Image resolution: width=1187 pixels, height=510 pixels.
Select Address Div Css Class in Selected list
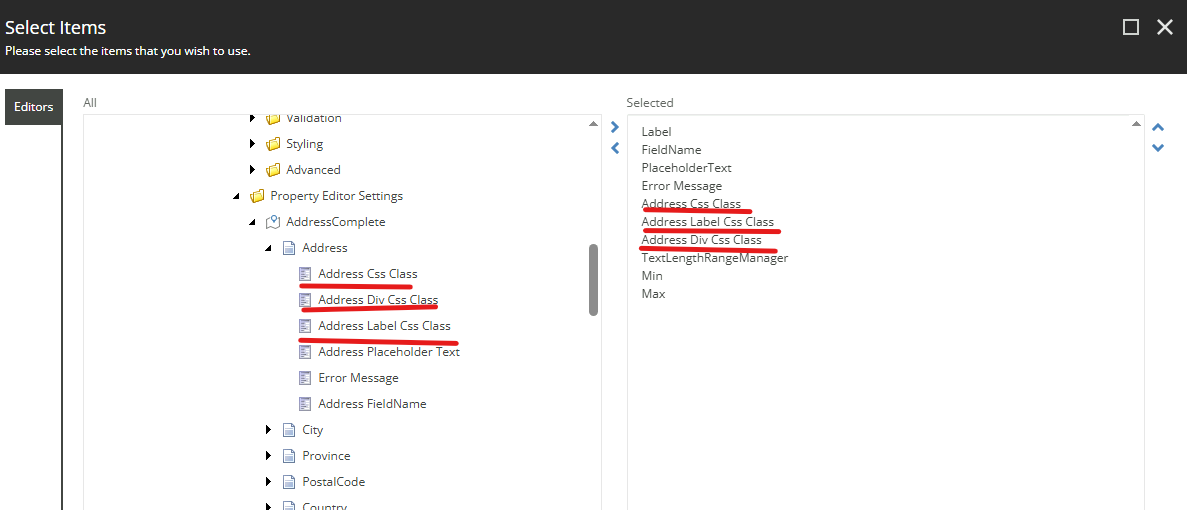[702, 240]
